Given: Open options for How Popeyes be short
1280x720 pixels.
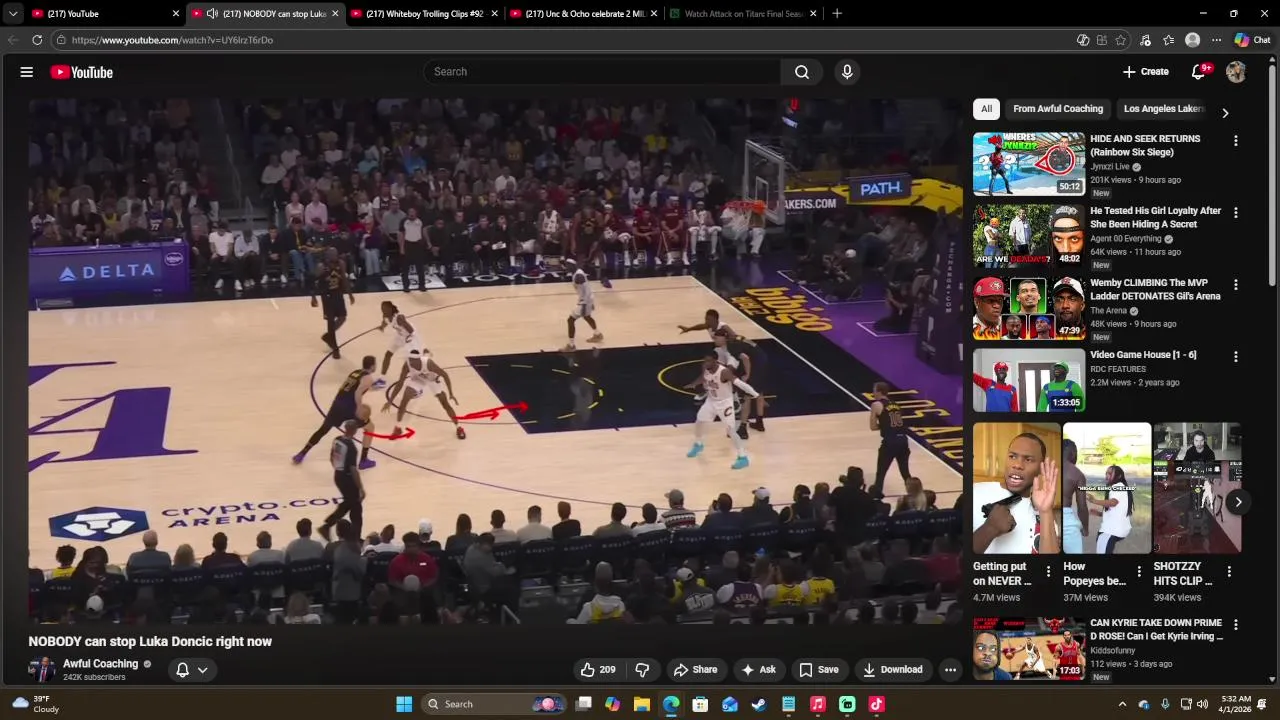Looking at the screenshot, I should coord(1138,572).
